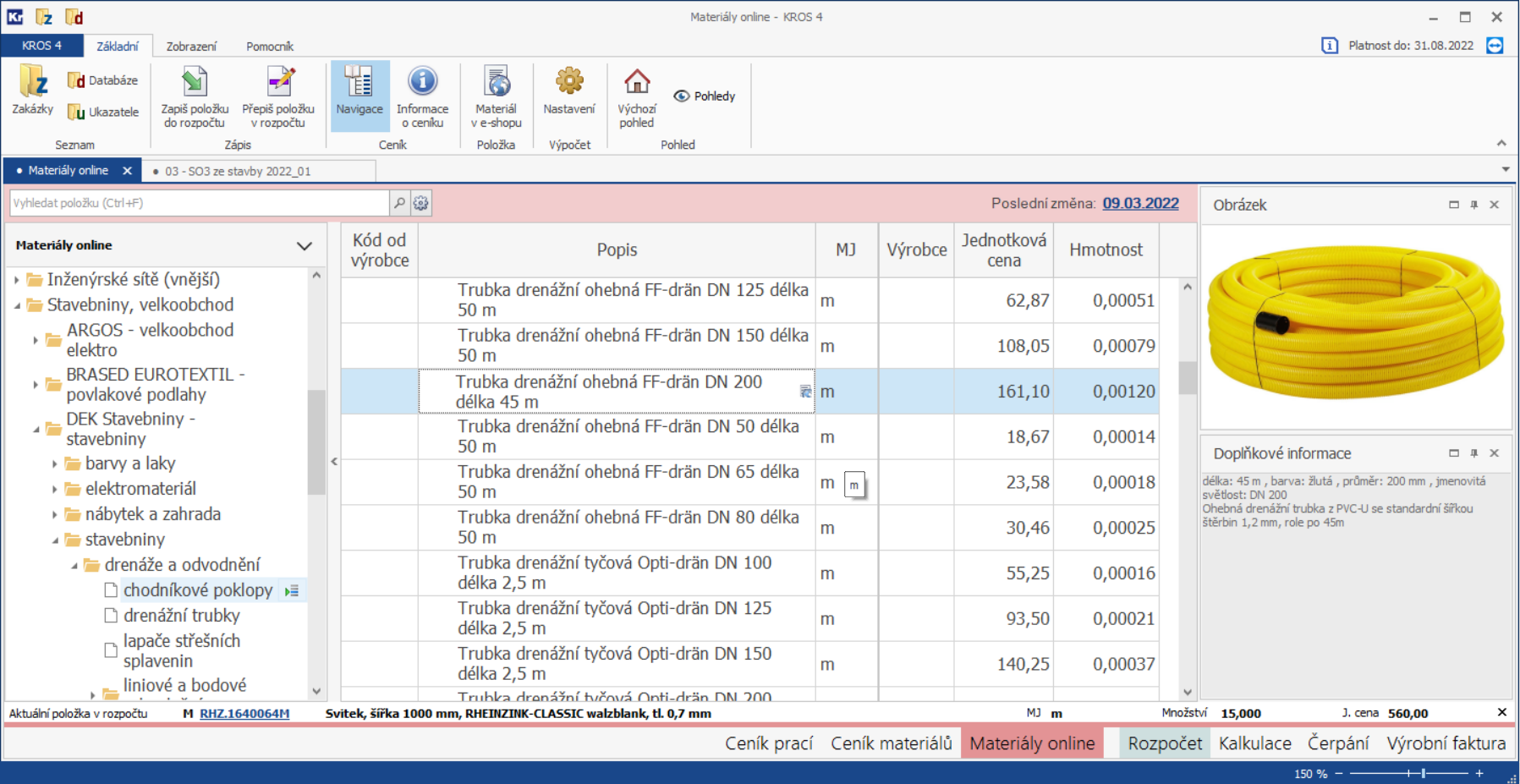This screenshot has height=784, width=1520.
Task: Select drenážní trubky in the tree
Action: [x=181, y=616]
